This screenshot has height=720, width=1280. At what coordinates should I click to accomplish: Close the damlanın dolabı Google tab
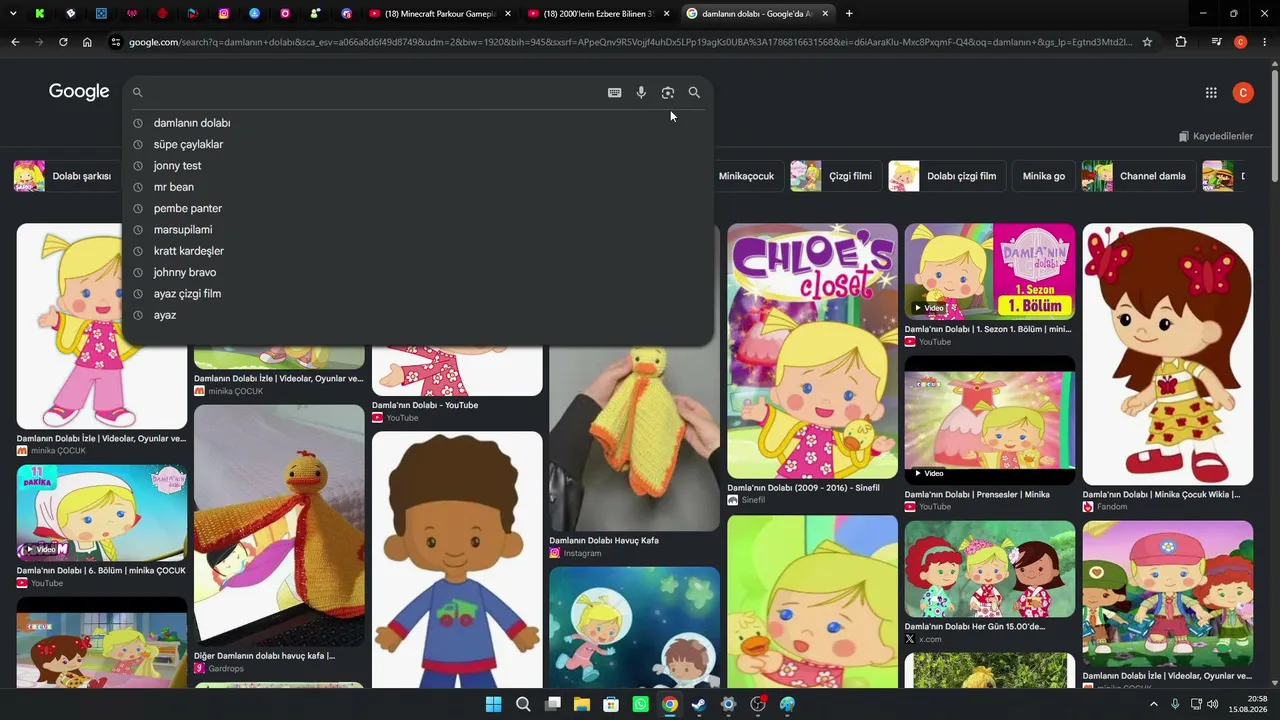825,14
